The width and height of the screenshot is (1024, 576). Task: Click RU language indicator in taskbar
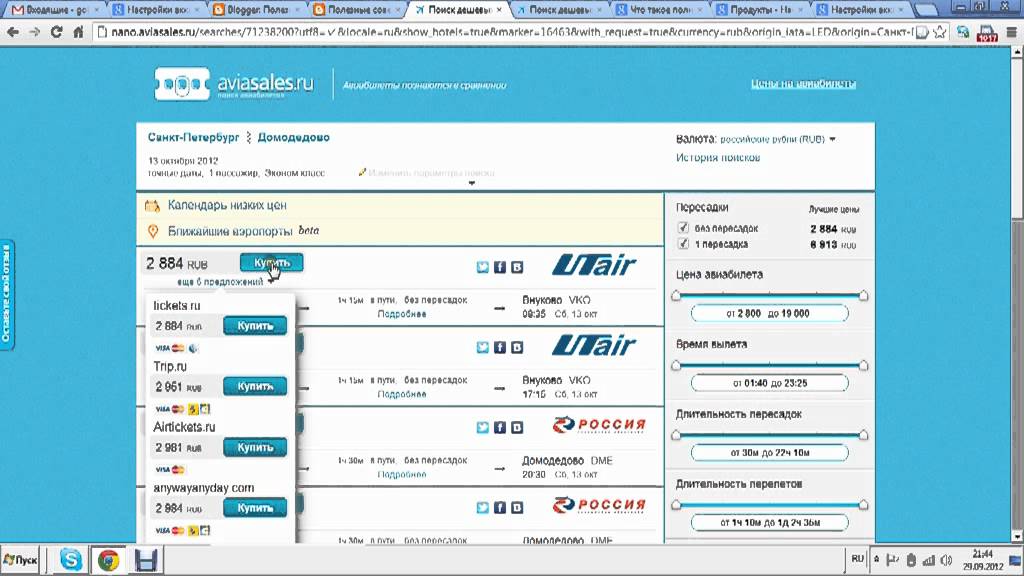pyautogui.click(x=857, y=559)
